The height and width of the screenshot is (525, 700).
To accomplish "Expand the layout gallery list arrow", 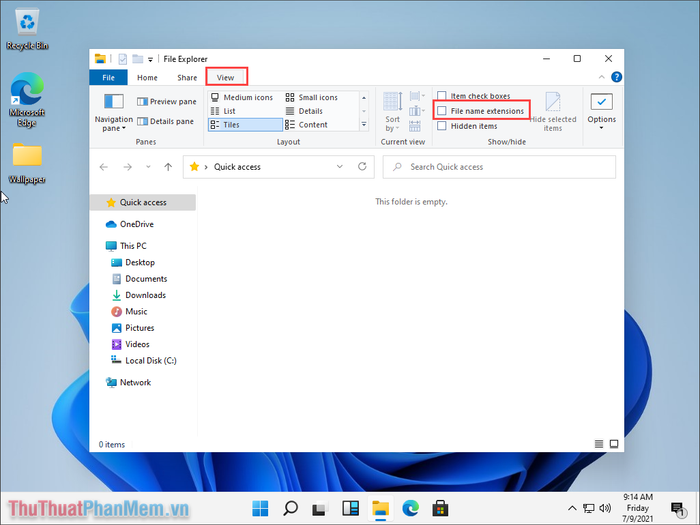I will pos(363,125).
